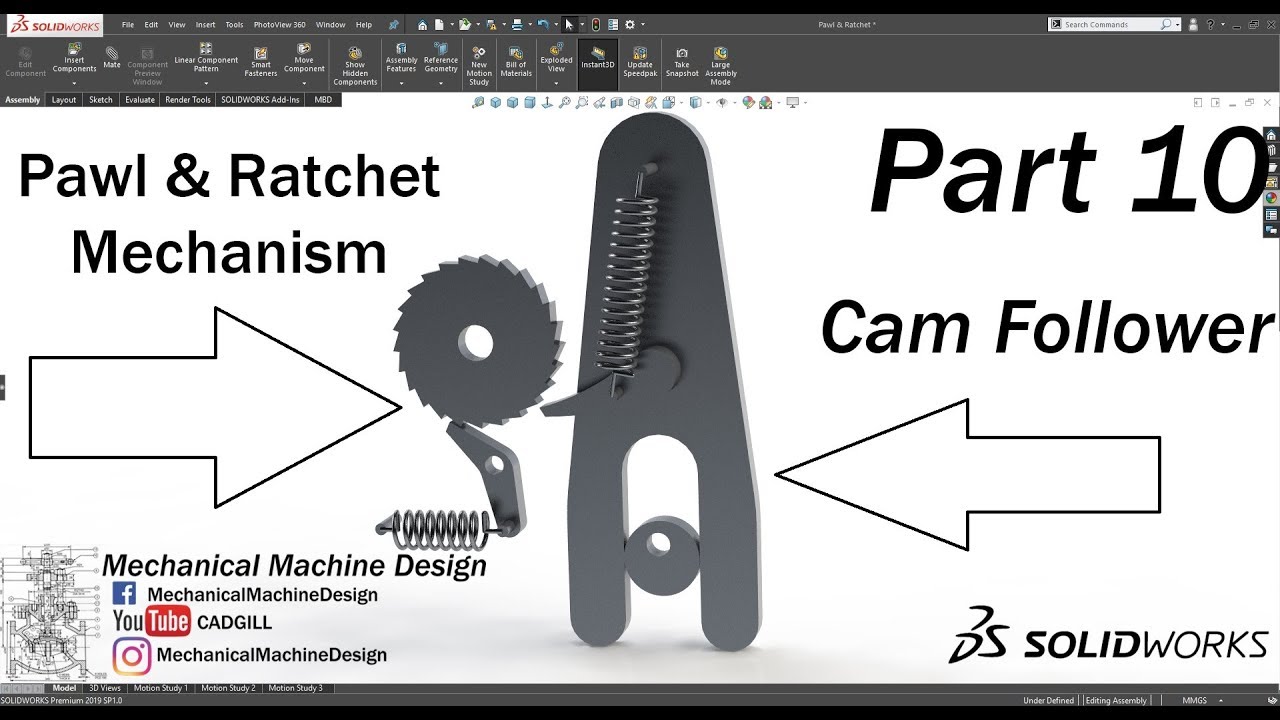Image resolution: width=1280 pixels, height=720 pixels.
Task: Click the Undo icon
Action: click(542, 24)
